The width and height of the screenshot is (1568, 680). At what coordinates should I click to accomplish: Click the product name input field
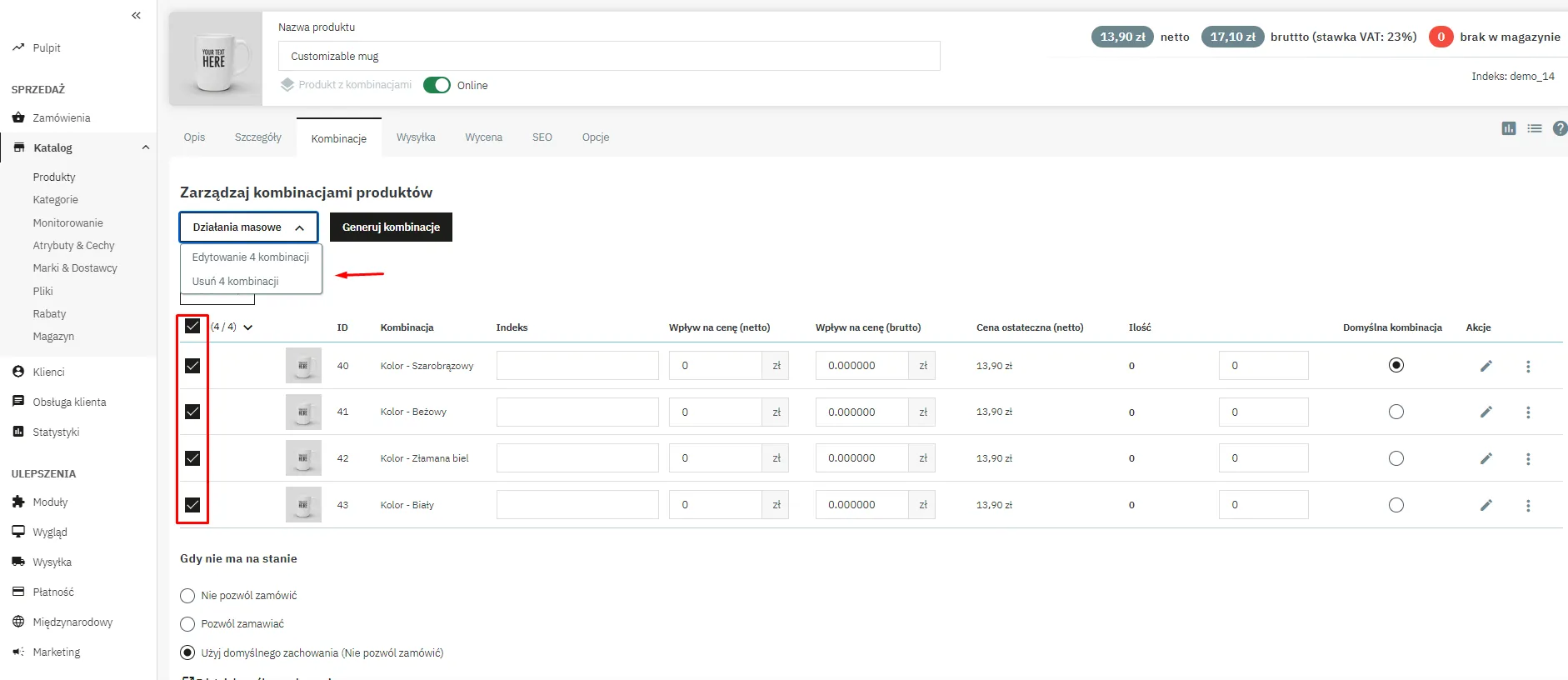608,57
